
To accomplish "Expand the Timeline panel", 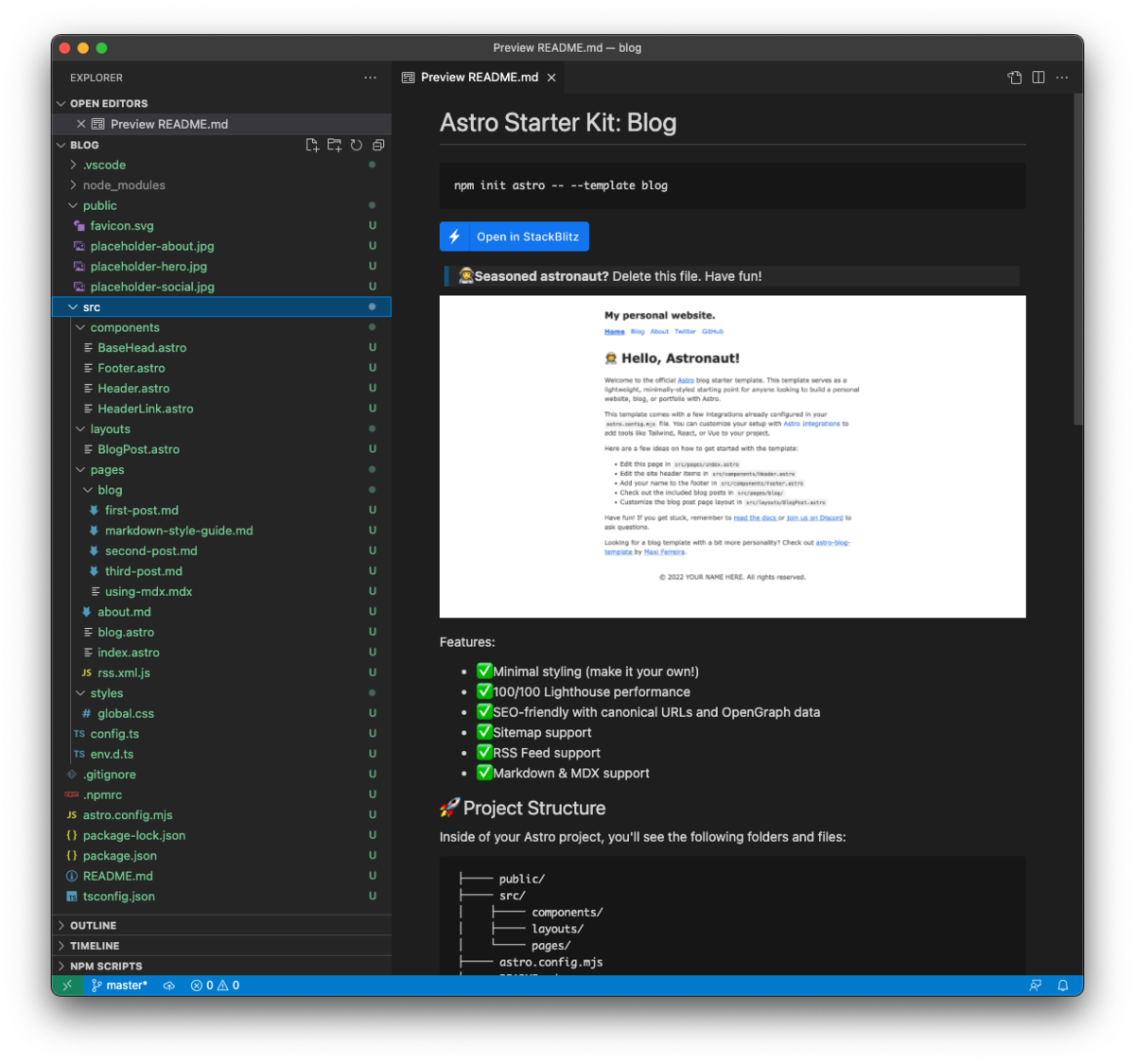I will pos(221,946).
